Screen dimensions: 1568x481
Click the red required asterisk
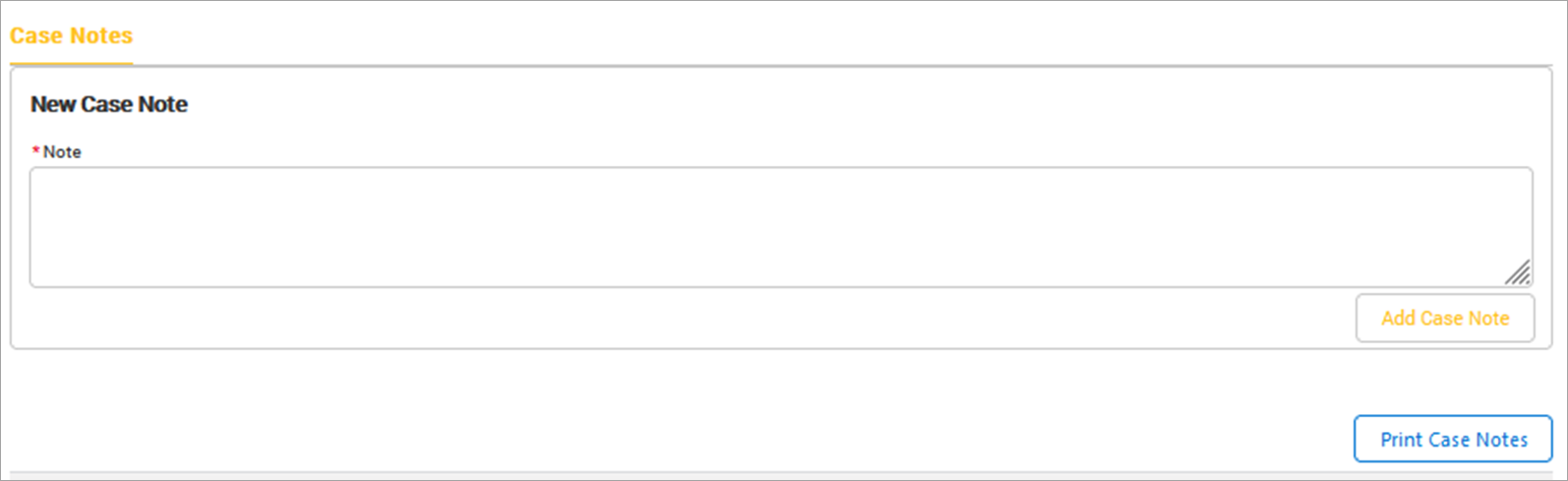click(36, 150)
